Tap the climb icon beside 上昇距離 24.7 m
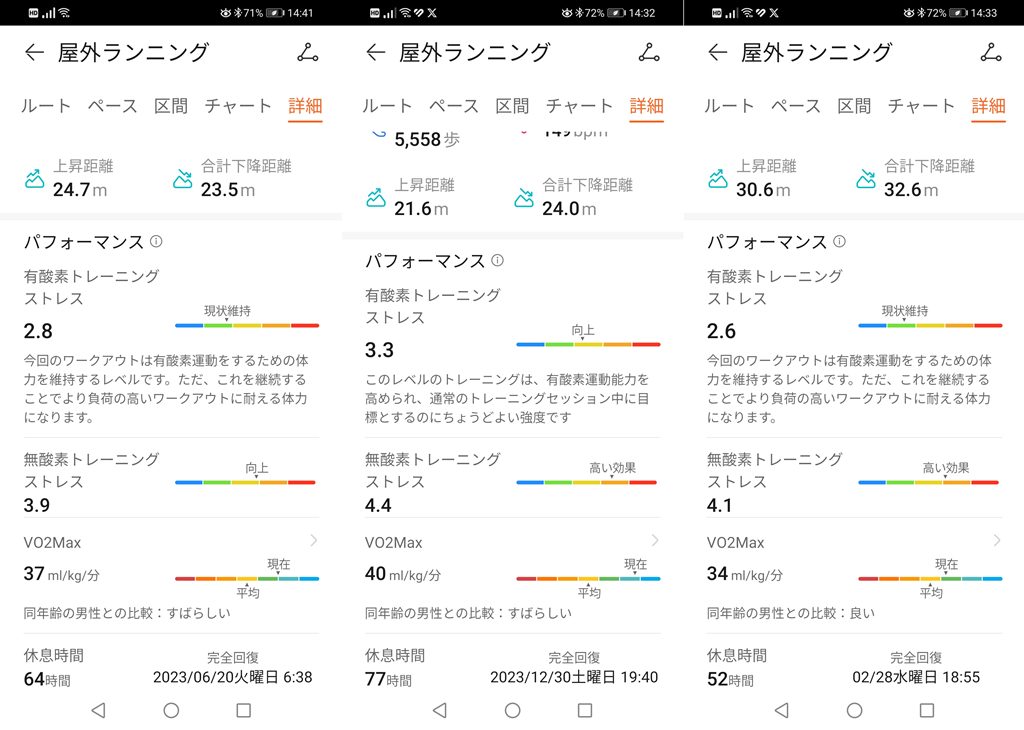The image size is (1024, 730). [35, 179]
